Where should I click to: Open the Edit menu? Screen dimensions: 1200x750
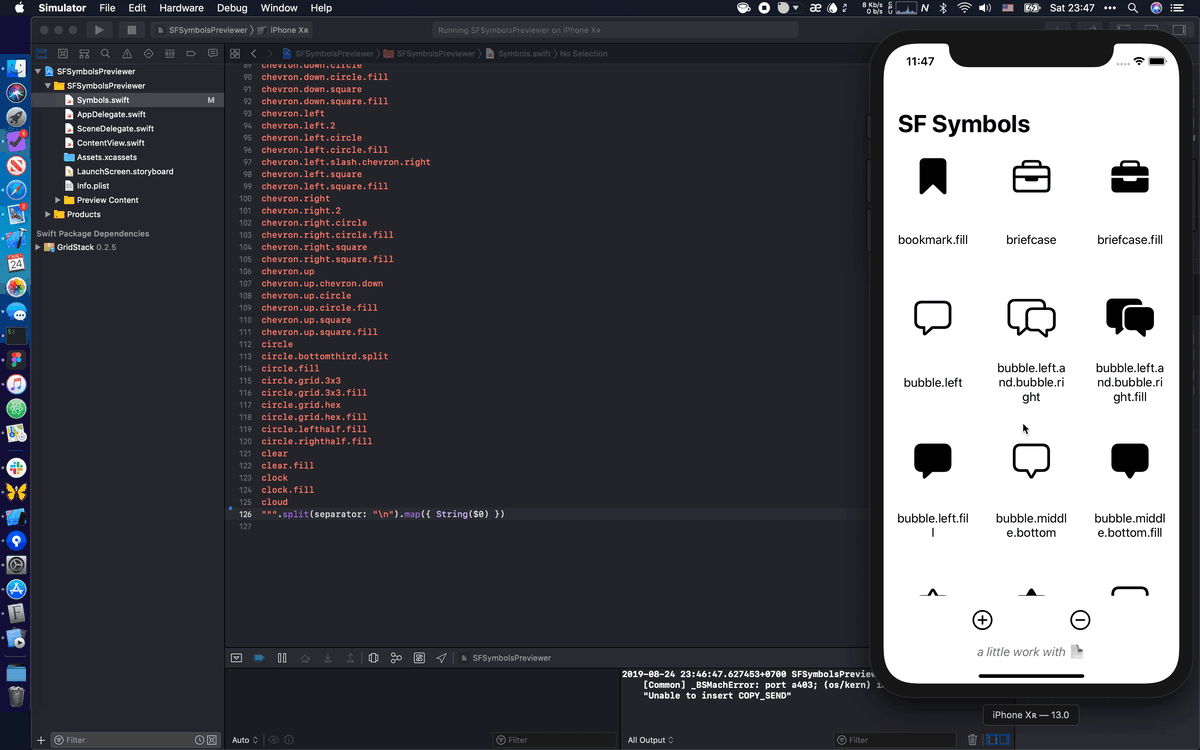click(x=137, y=8)
